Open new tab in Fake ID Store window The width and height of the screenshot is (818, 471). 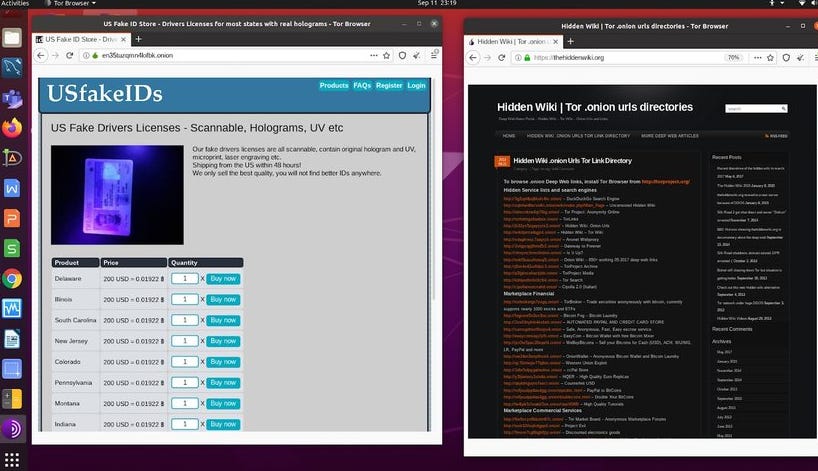(139, 39)
